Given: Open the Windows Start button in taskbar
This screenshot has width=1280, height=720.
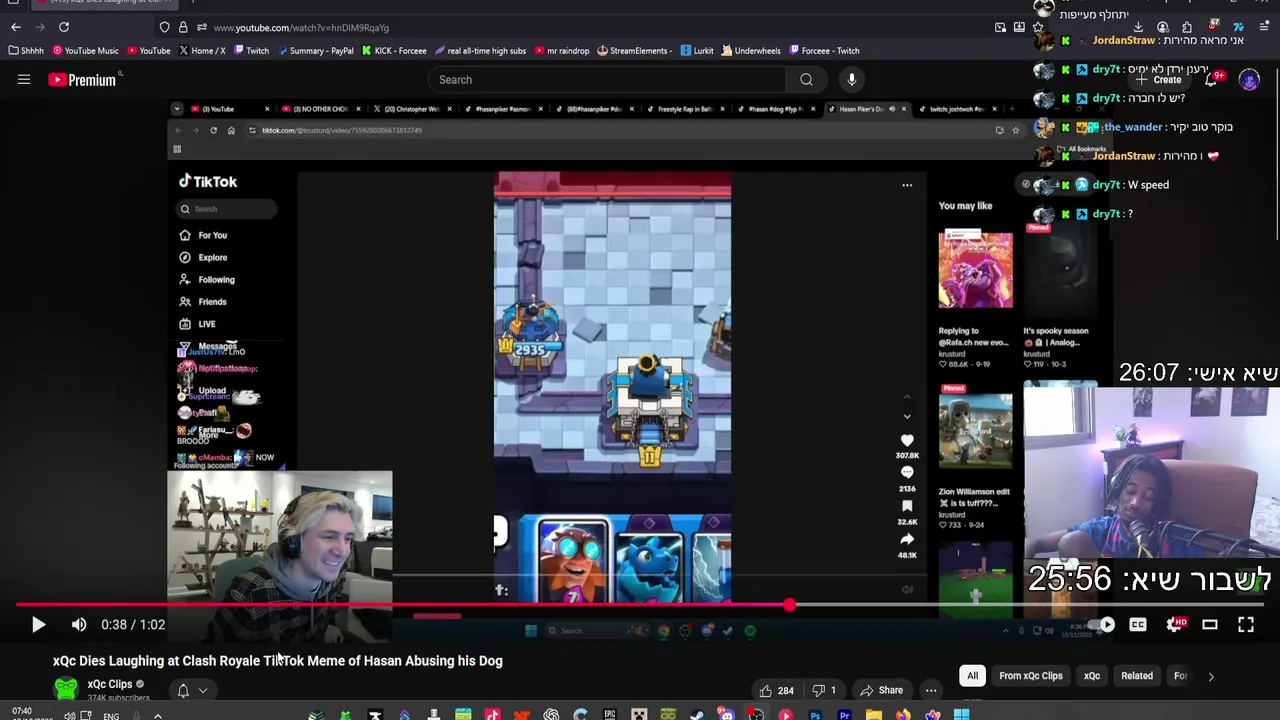Looking at the screenshot, I should (x=961, y=714).
